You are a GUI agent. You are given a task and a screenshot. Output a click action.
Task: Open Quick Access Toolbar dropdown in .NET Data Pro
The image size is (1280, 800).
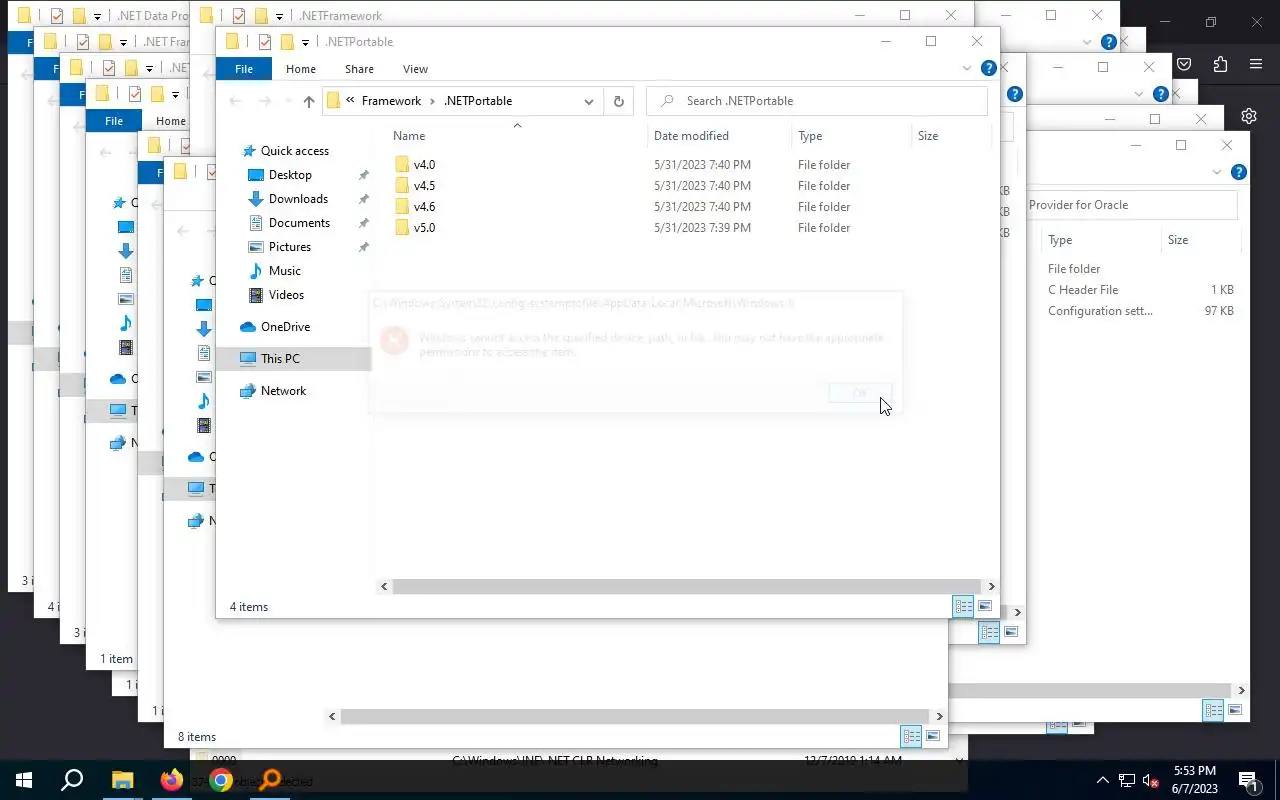97,17
